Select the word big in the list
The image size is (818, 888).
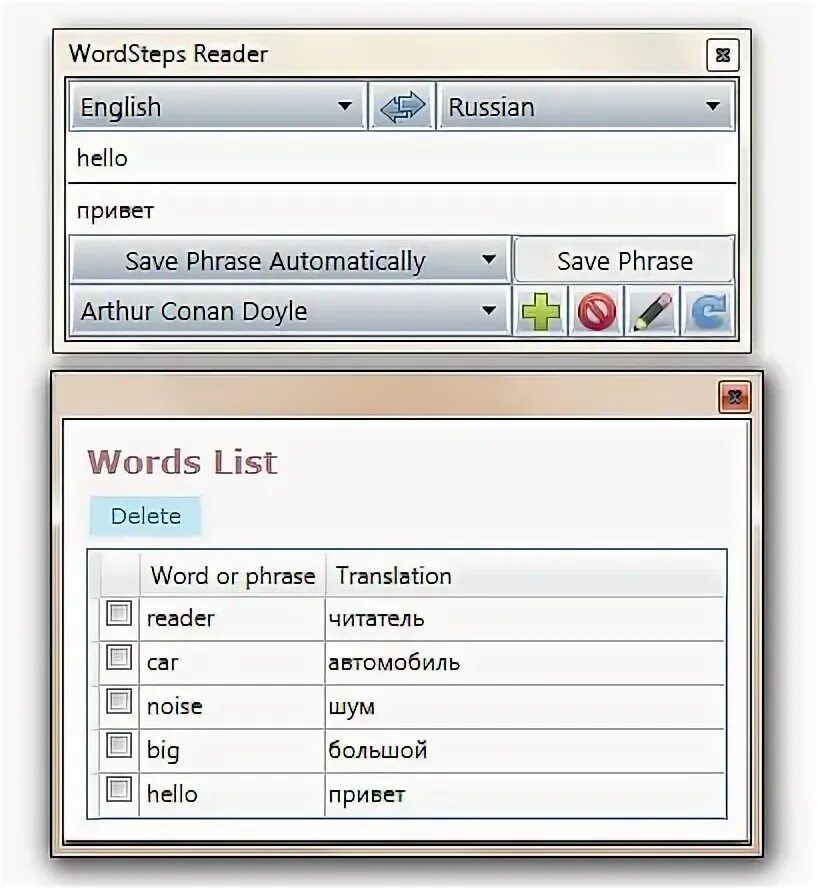(163, 751)
